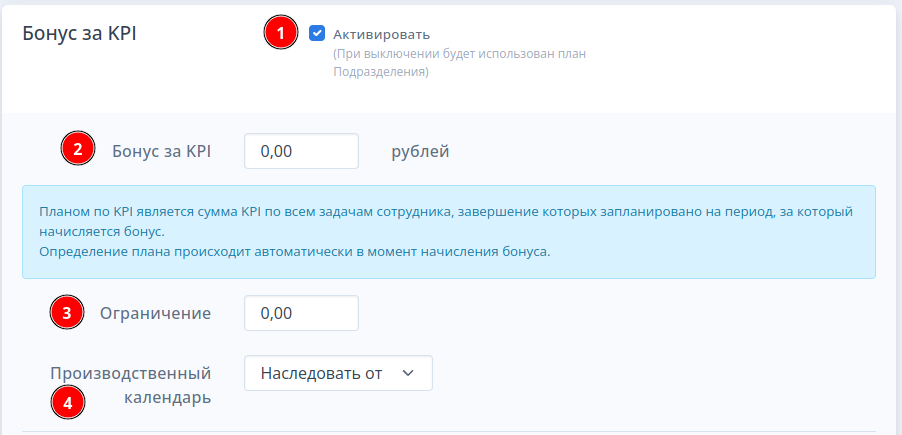Click the Активировать checkbox label text
This screenshot has height=435, width=902.
(x=381, y=35)
